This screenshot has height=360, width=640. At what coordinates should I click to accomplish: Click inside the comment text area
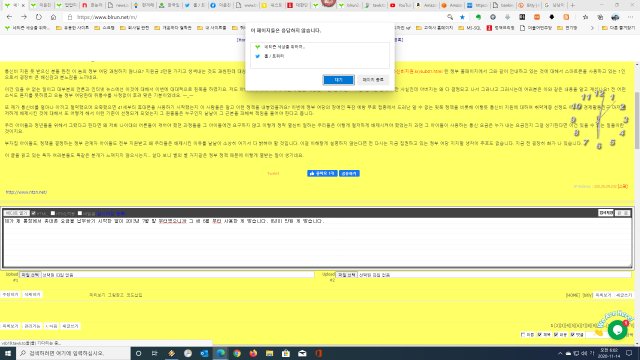(317, 242)
